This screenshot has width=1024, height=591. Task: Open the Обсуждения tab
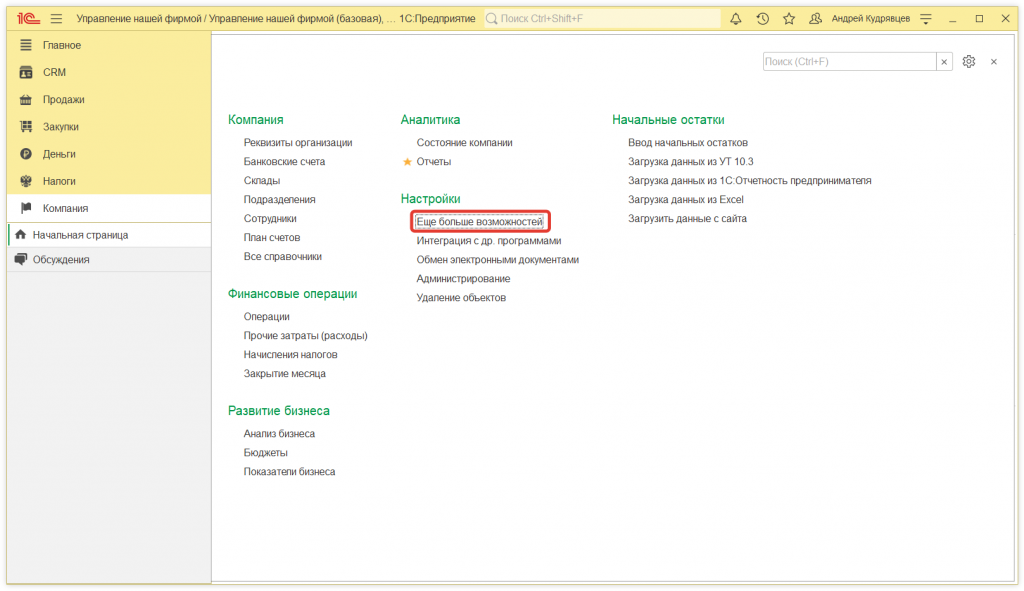(x=60, y=259)
